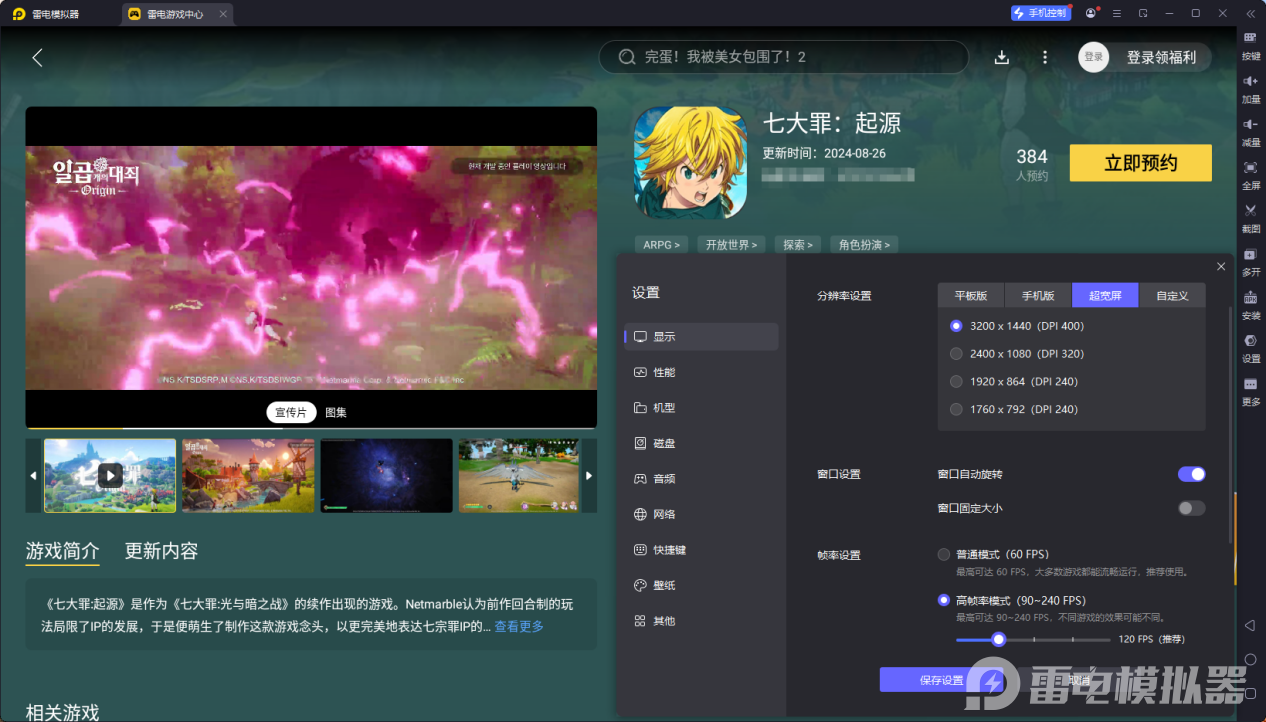
Task: Open the download manager icon
Action: [1002, 57]
